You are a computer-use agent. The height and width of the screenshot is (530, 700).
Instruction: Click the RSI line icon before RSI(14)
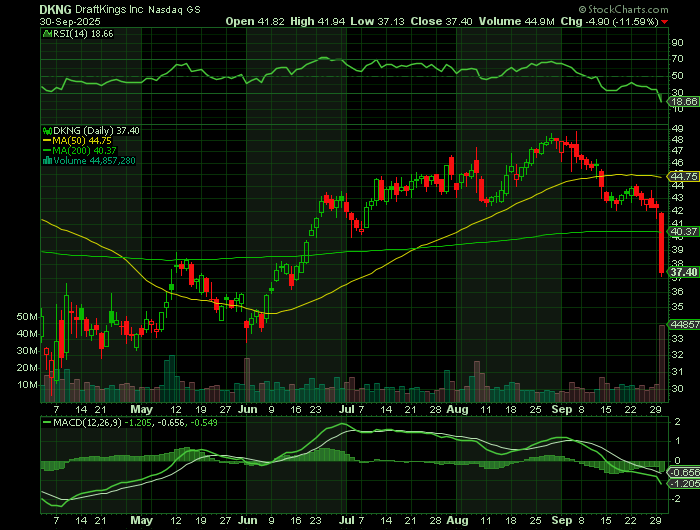click(x=47, y=33)
